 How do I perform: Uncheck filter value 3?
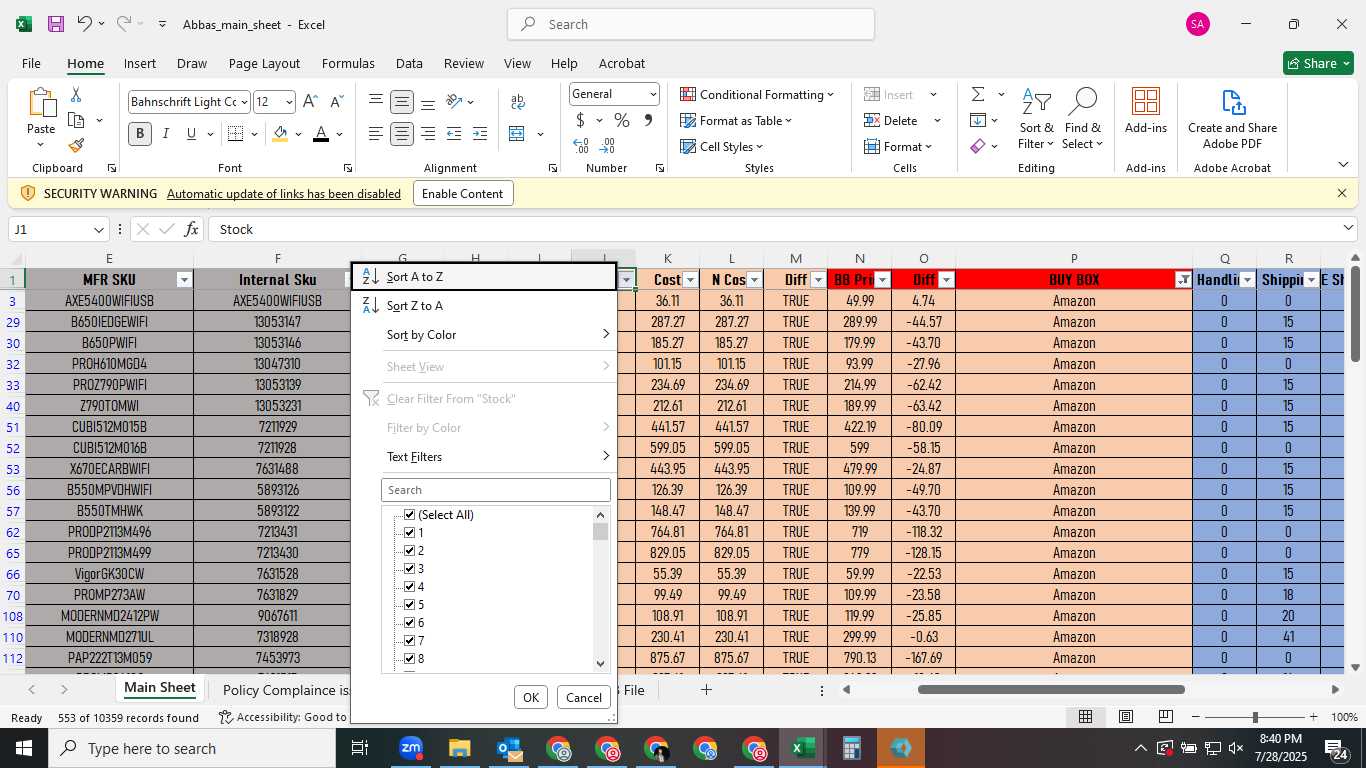tap(409, 569)
